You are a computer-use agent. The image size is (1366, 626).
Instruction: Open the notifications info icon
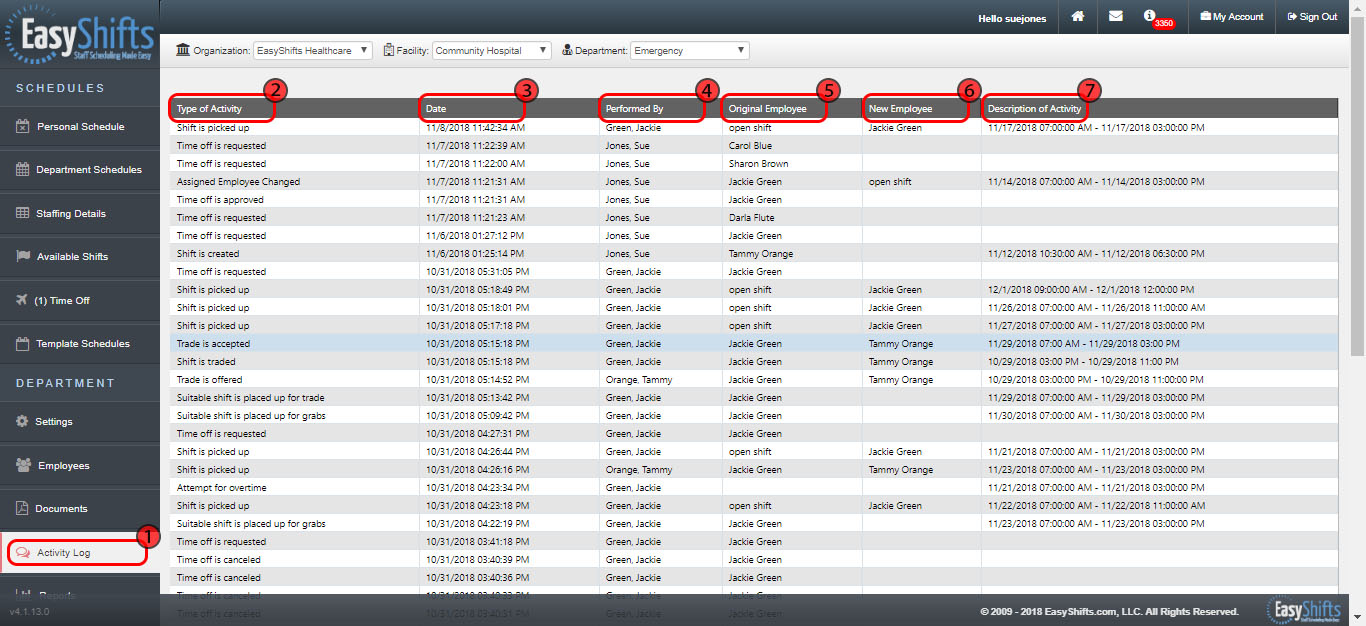click(1150, 16)
